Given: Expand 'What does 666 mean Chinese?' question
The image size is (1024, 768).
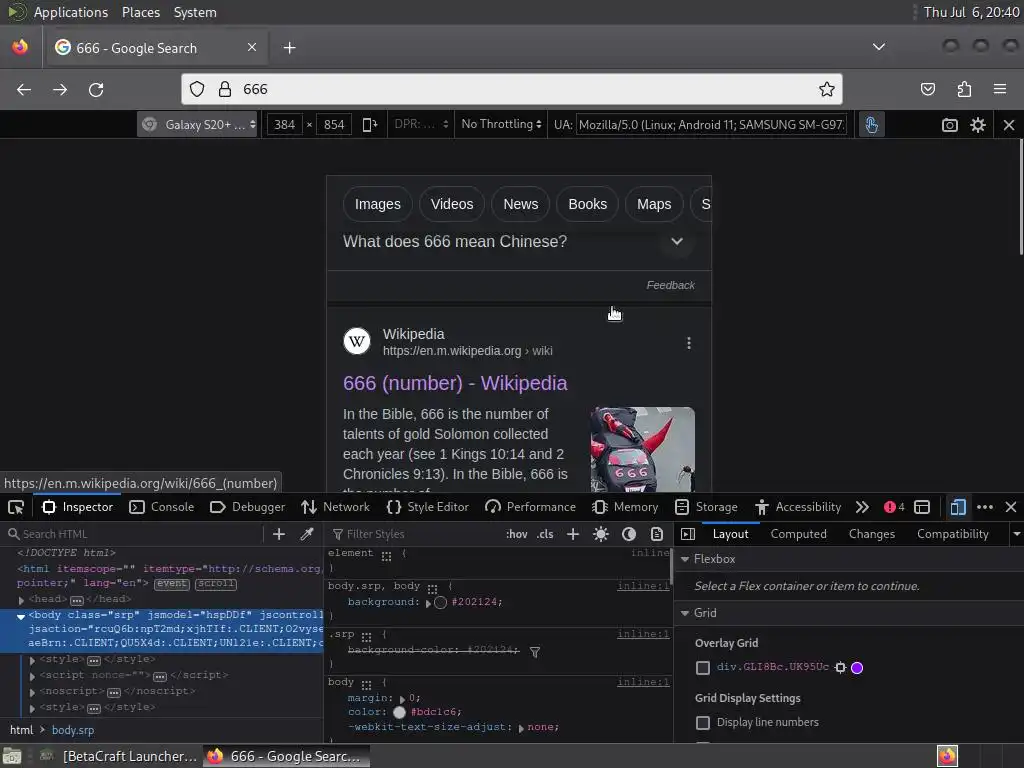Looking at the screenshot, I should [x=677, y=241].
